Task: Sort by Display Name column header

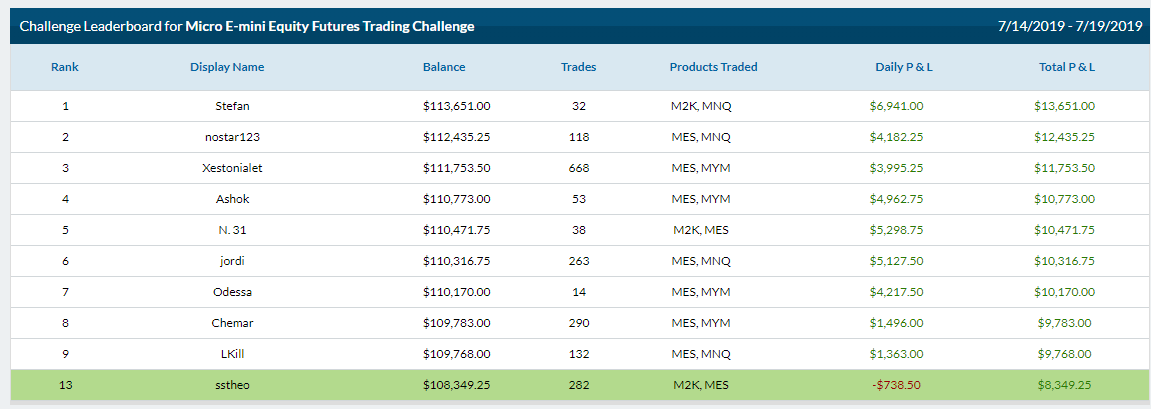Action: 227,67
